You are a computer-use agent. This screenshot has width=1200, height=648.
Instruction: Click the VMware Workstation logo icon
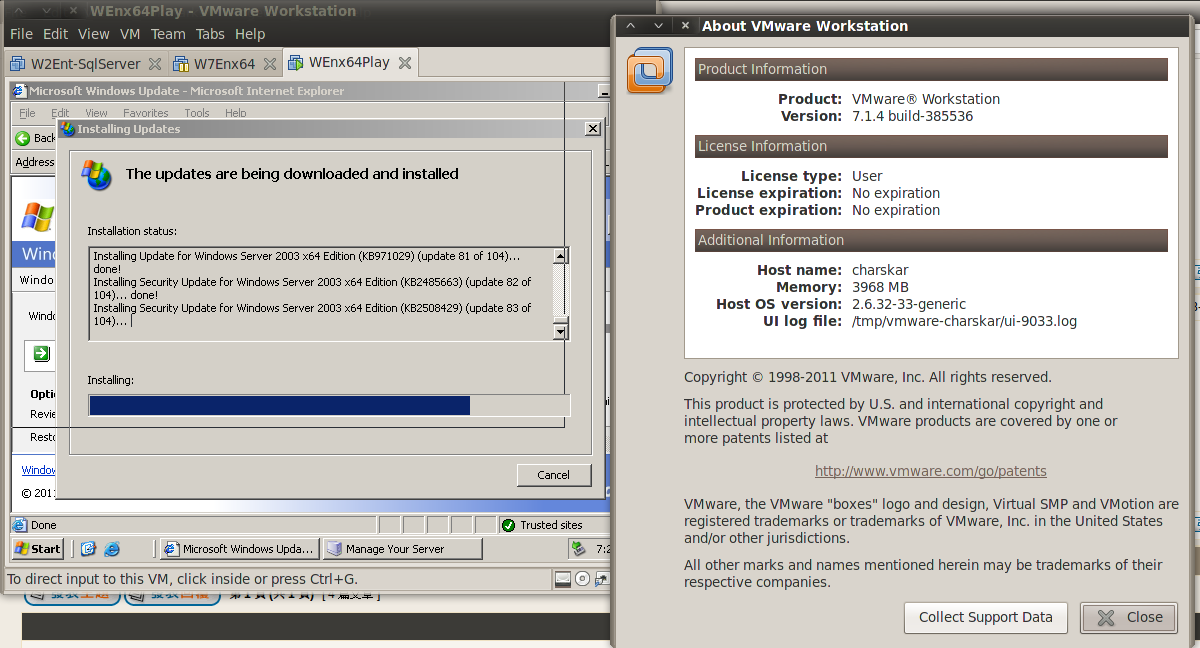coord(650,71)
